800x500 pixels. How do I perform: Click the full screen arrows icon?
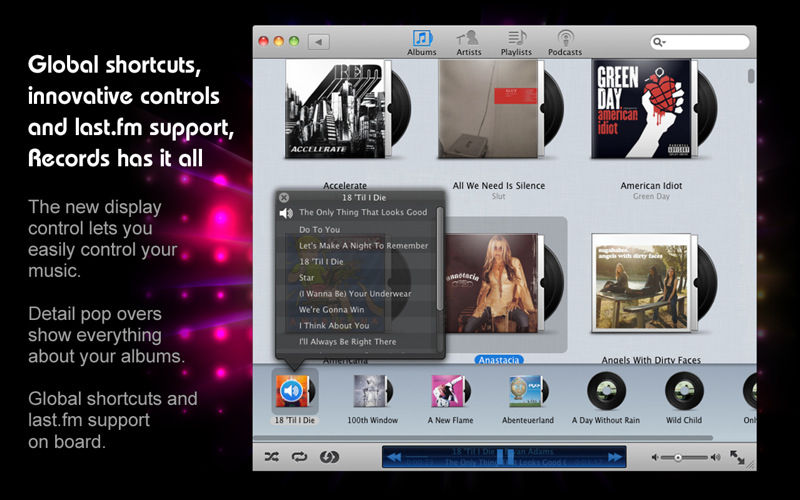pyautogui.click(x=737, y=457)
